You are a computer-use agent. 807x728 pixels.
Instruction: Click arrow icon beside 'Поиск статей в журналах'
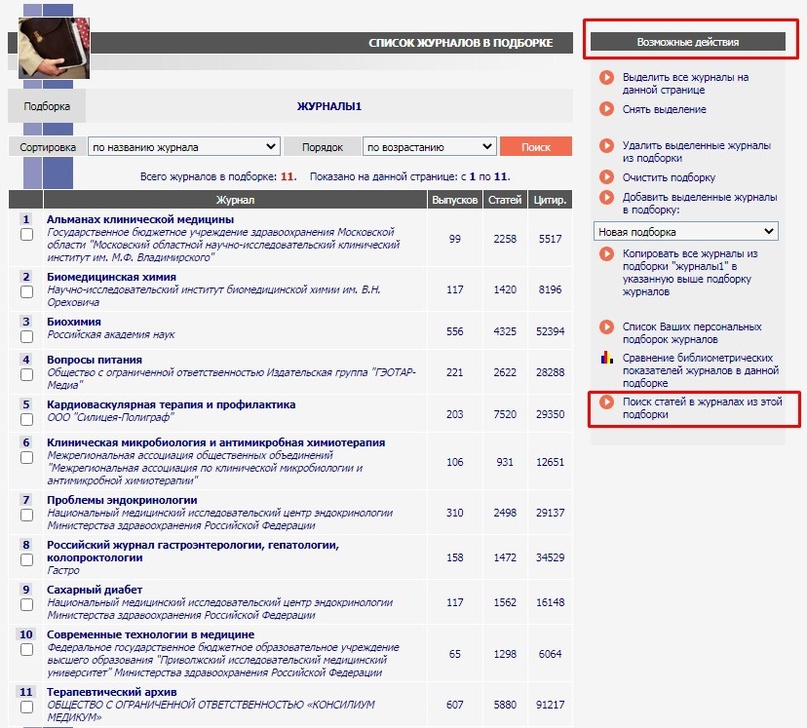pos(606,402)
